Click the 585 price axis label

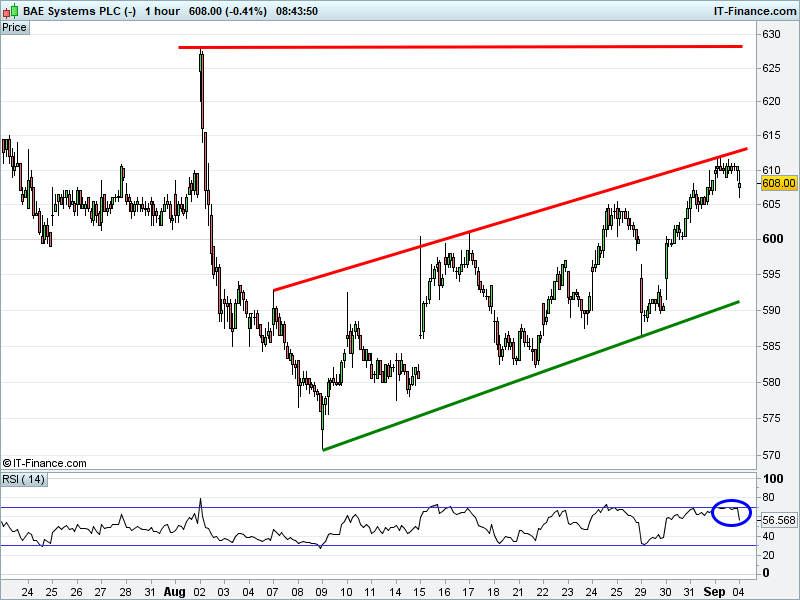click(x=771, y=346)
